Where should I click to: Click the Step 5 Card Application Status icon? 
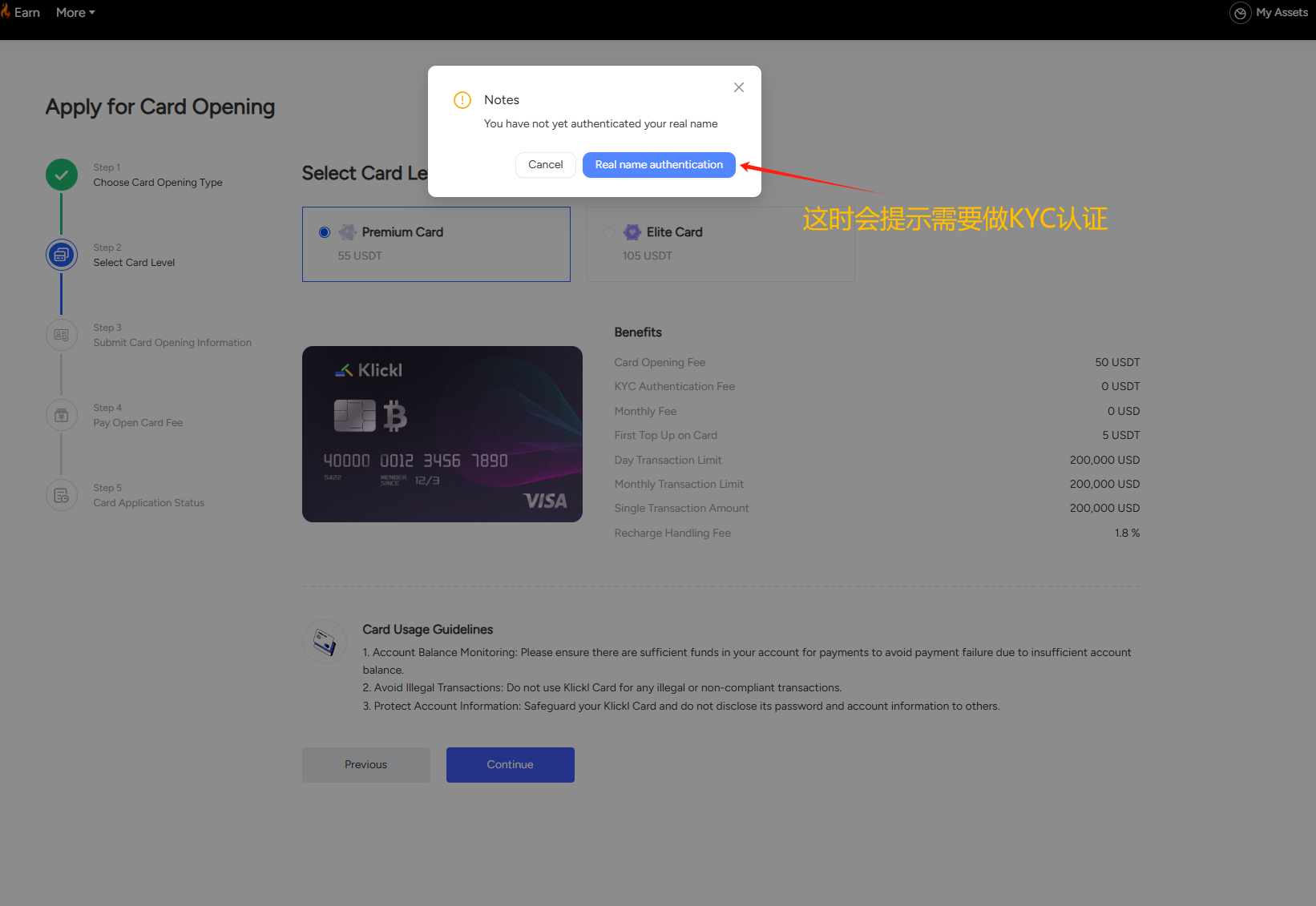click(62, 495)
